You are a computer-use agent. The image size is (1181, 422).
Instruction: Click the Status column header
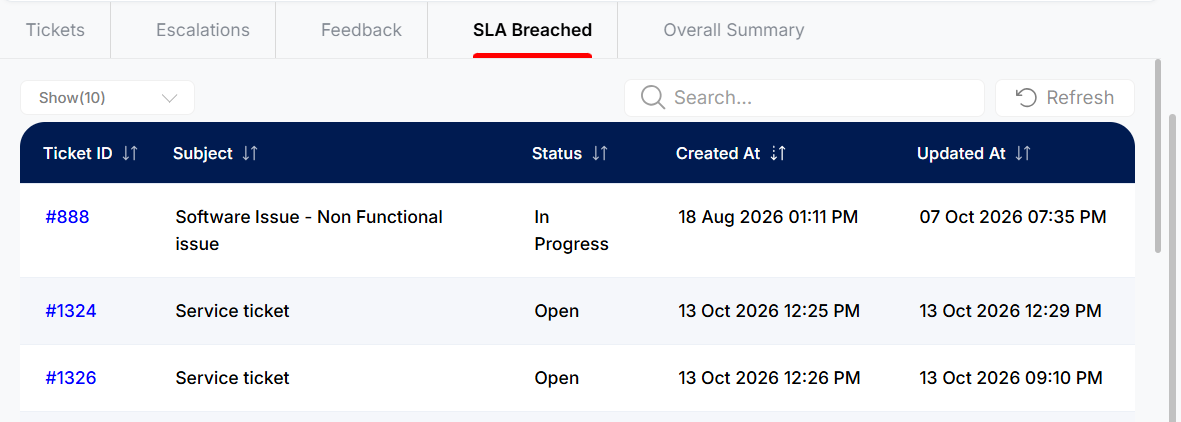pyautogui.click(x=557, y=153)
